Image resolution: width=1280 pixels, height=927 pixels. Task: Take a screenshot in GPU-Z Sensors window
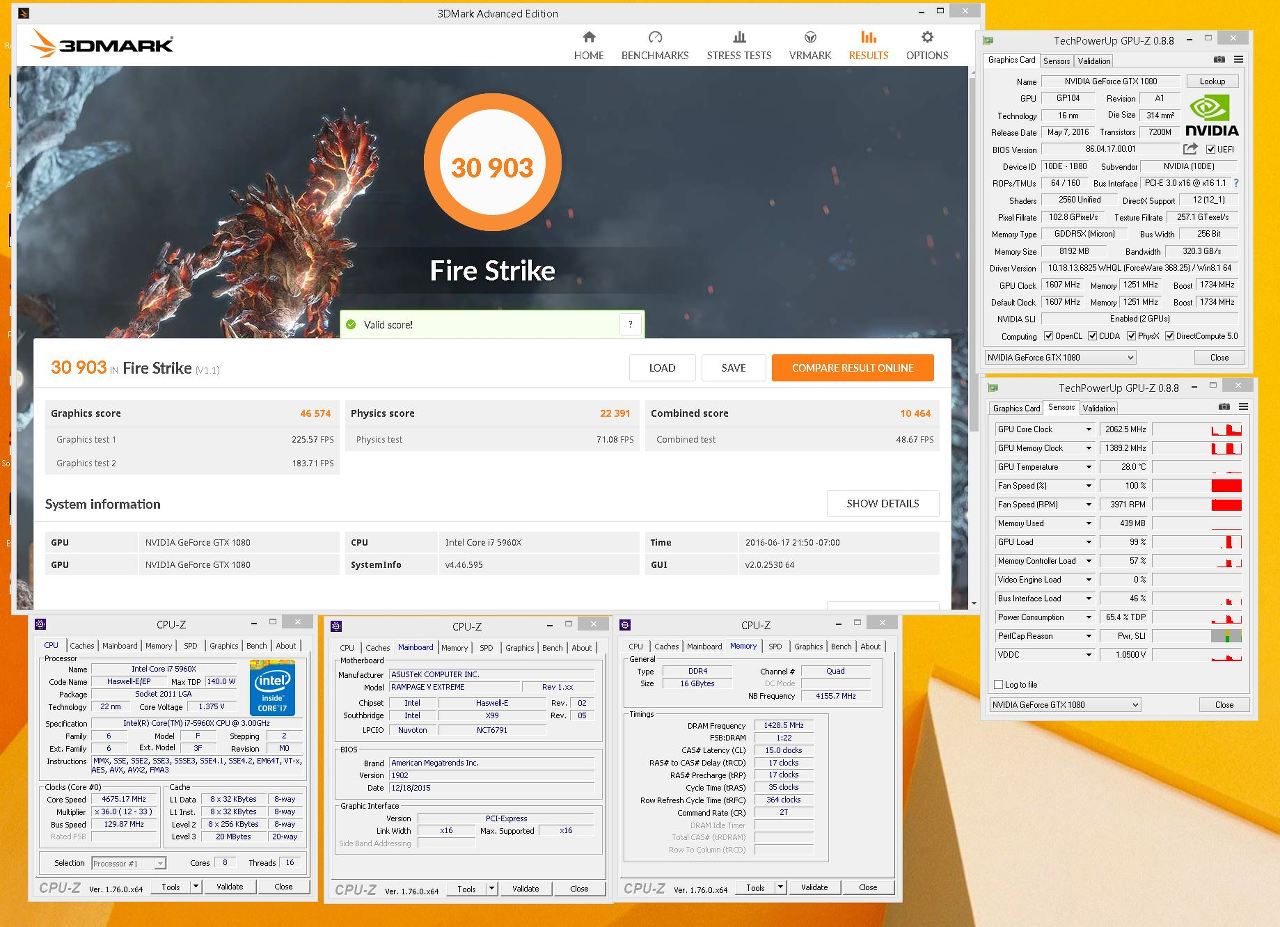click(x=1224, y=407)
